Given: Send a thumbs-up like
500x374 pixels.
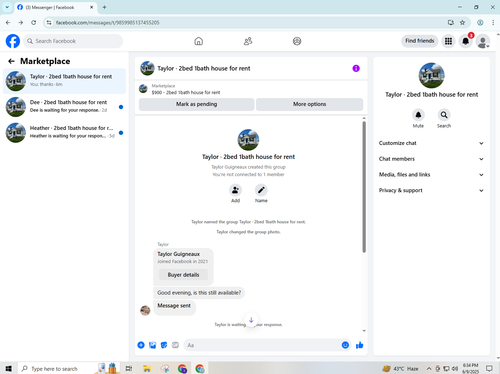Looking at the screenshot, I should point(359,345).
